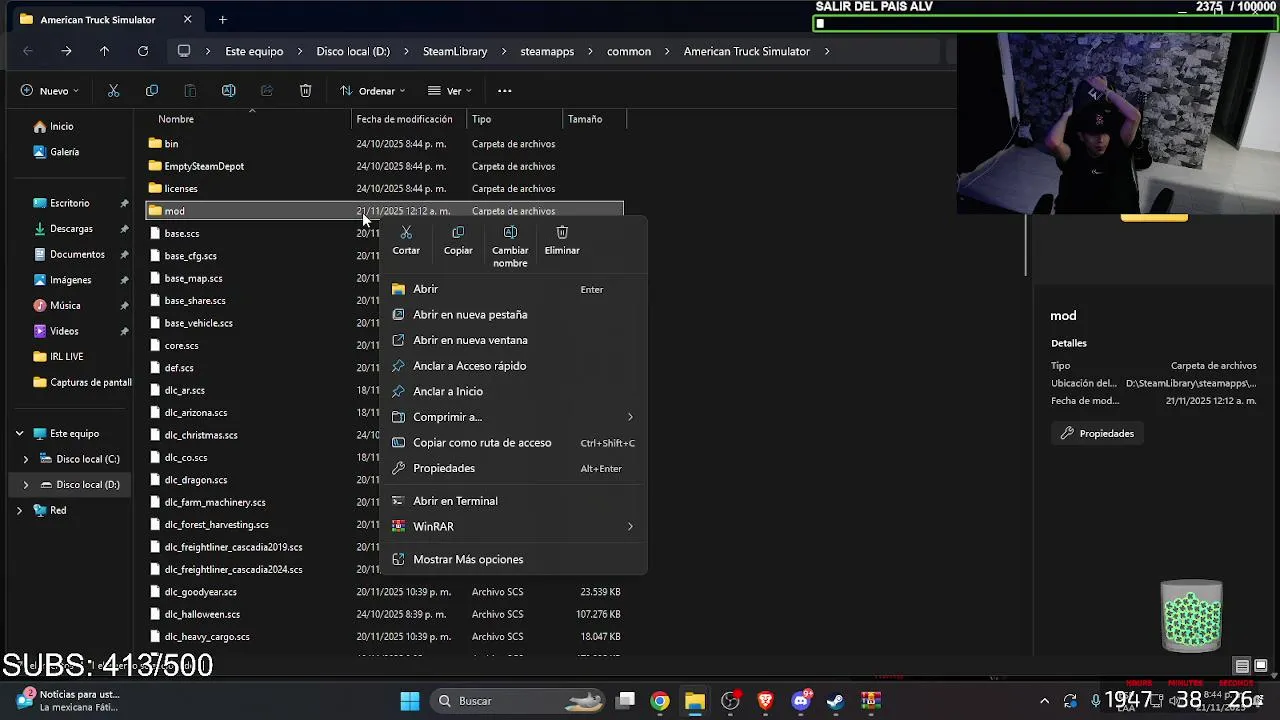Click Propiedades button in details pane
Viewport: 1280px width, 720px height.
click(1097, 434)
